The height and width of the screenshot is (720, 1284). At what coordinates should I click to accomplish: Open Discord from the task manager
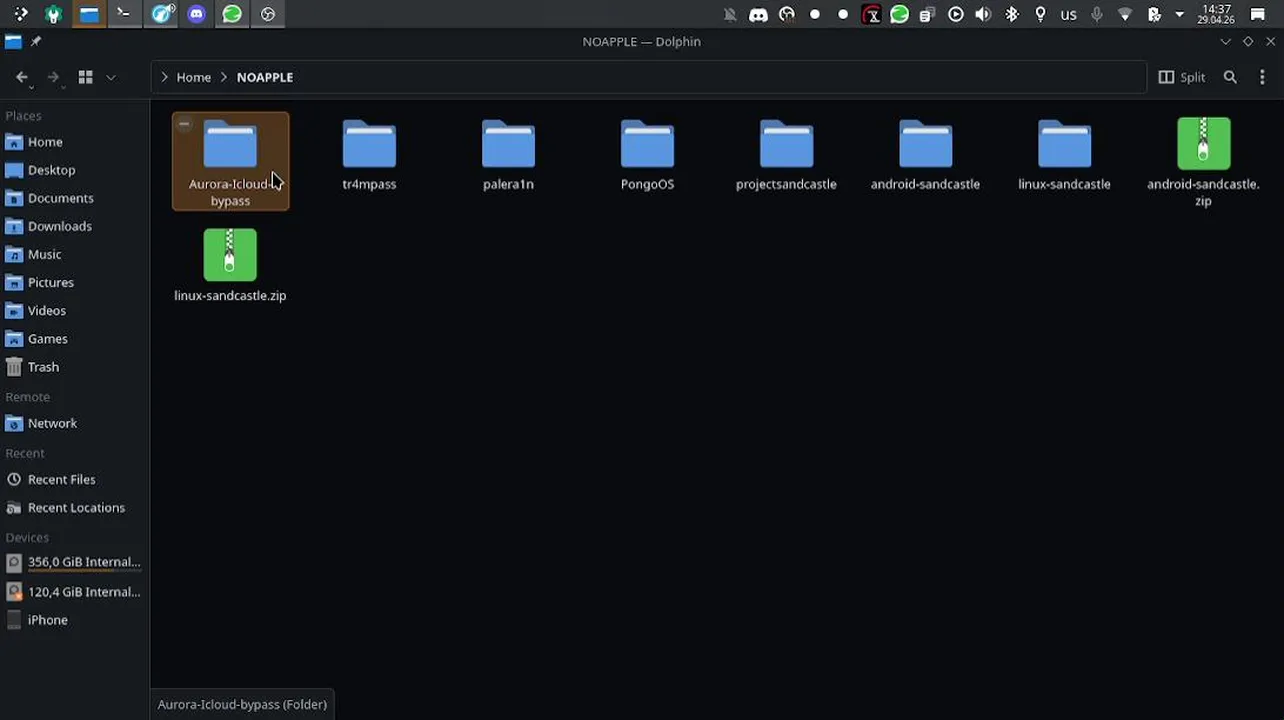(197, 14)
